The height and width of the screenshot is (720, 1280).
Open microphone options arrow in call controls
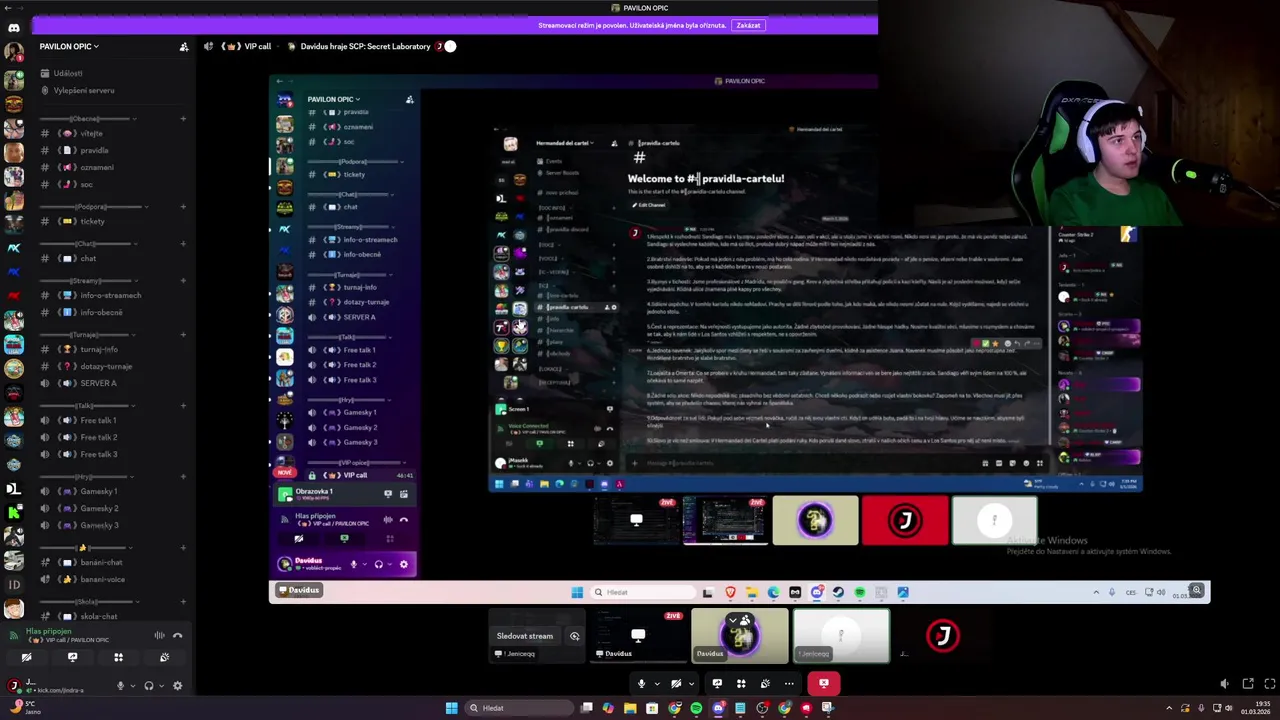pyautogui.click(x=657, y=684)
